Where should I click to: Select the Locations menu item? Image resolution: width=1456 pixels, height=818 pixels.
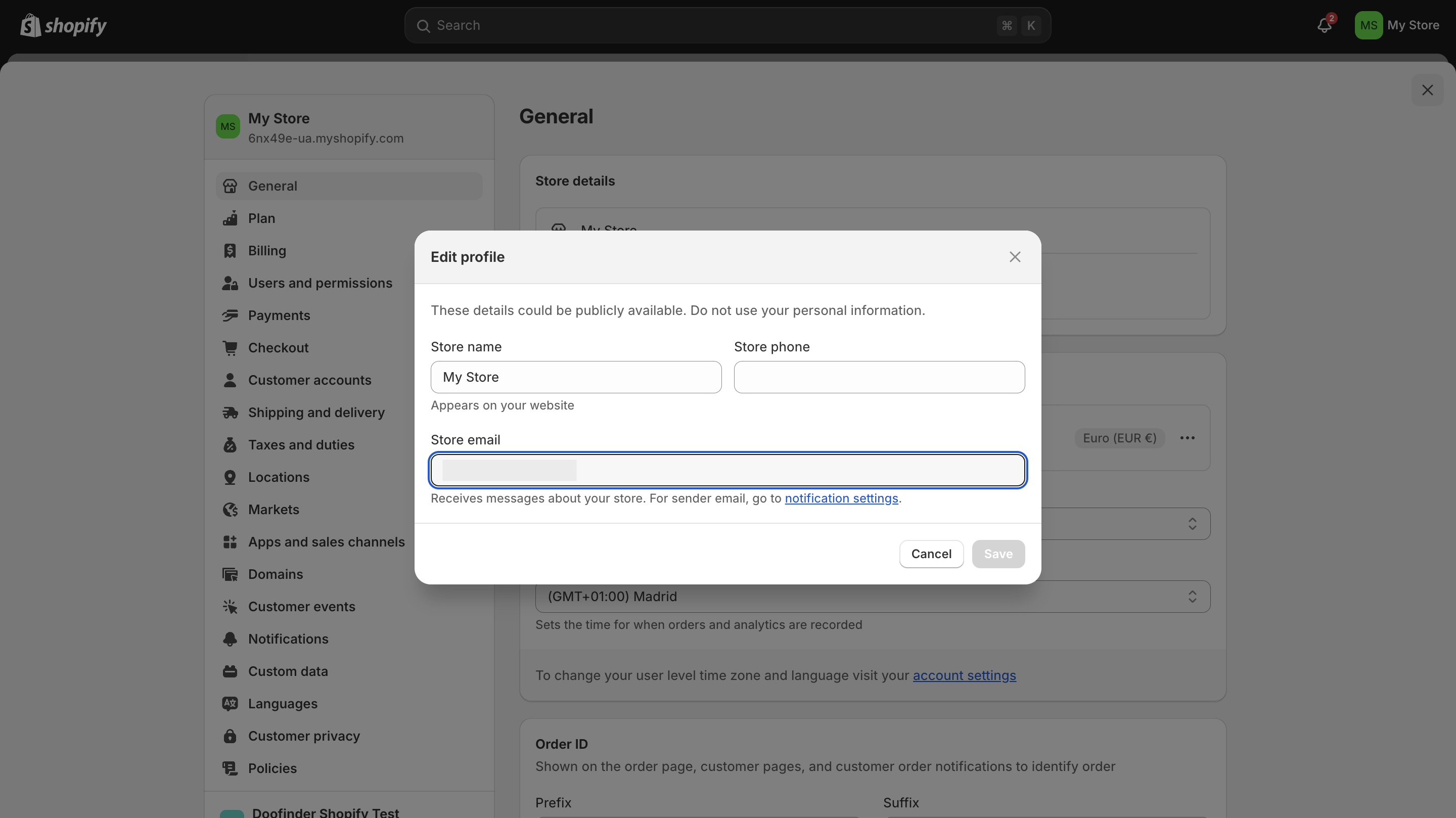pyautogui.click(x=279, y=477)
